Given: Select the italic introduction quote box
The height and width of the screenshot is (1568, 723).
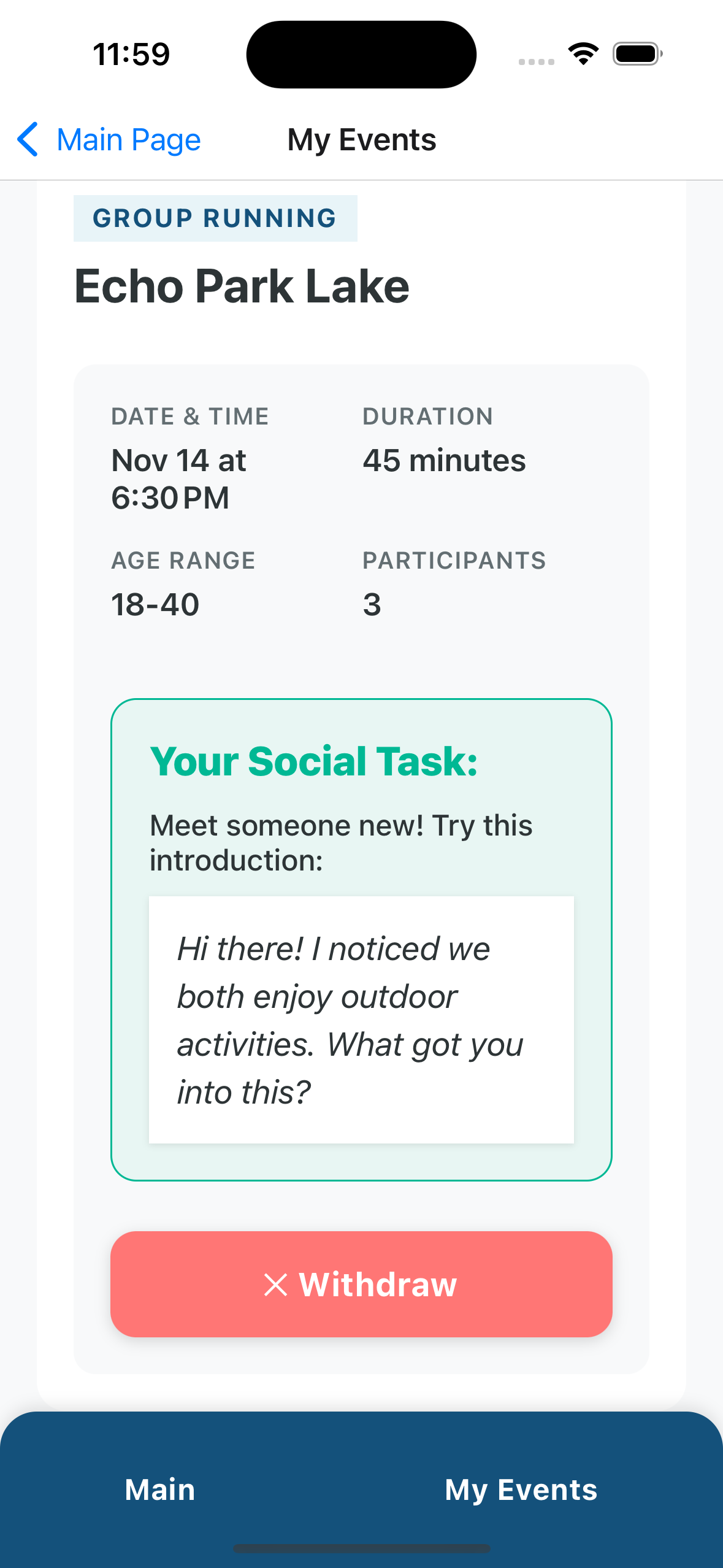Looking at the screenshot, I should click(361, 1020).
